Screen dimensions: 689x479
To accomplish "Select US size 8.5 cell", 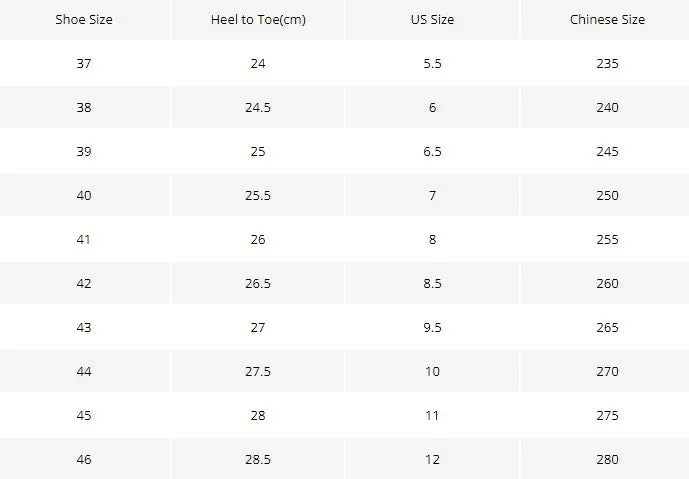I will 432,283.
